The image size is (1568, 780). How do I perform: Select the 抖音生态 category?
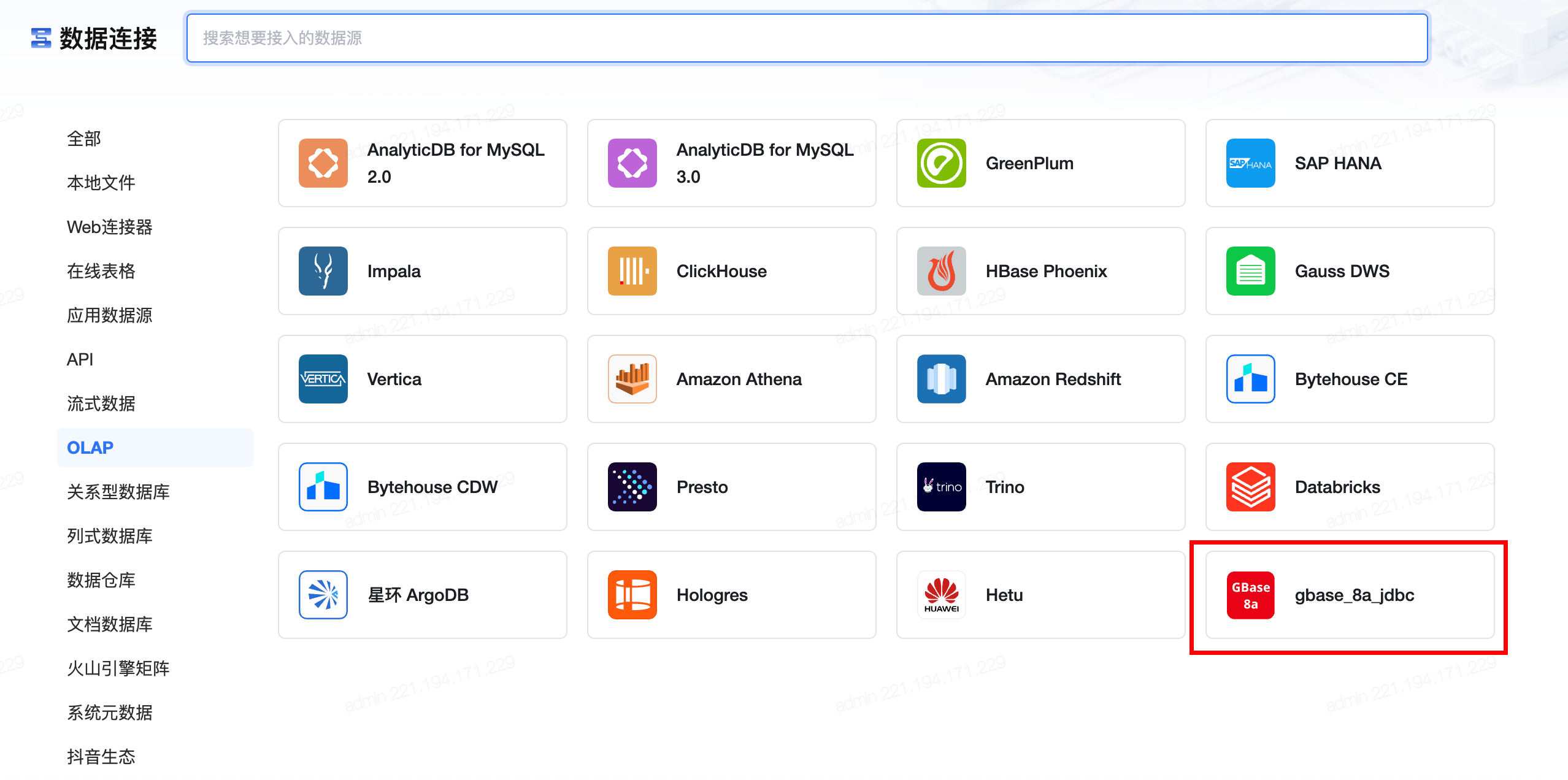pos(155,757)
